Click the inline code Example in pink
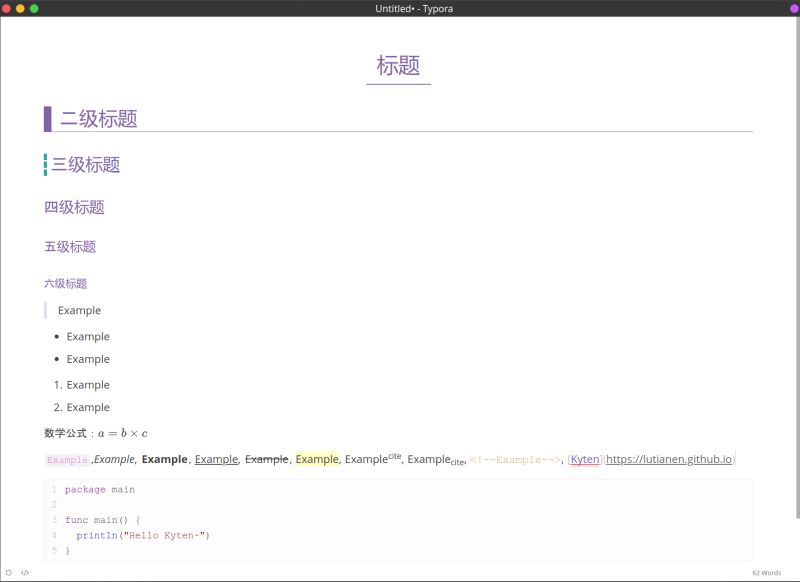 67,460
